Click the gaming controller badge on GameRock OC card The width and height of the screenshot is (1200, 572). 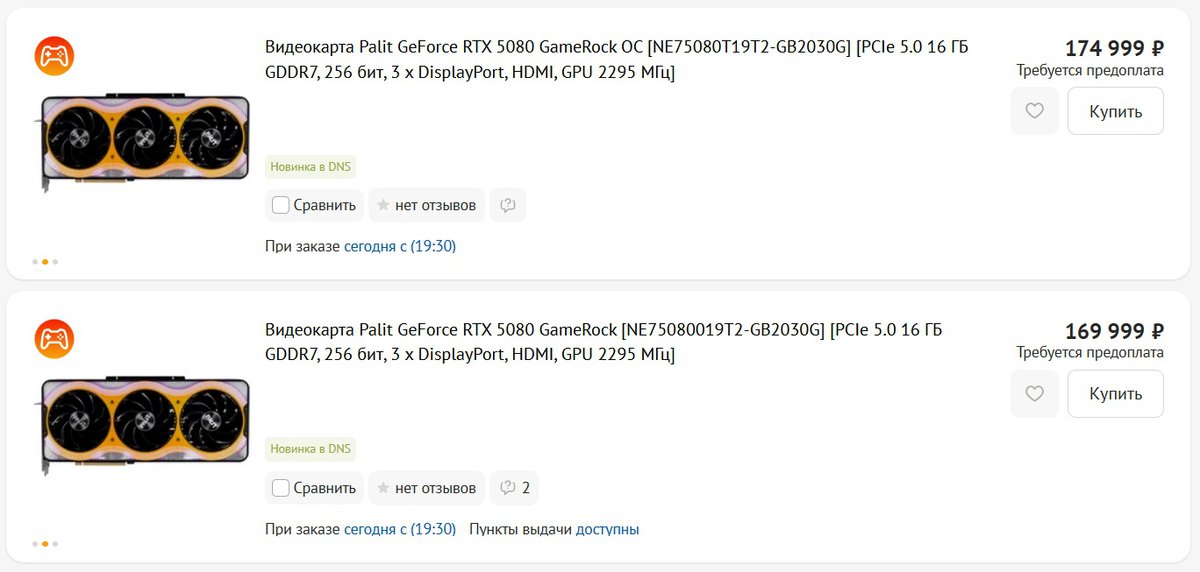pos(54,56)
